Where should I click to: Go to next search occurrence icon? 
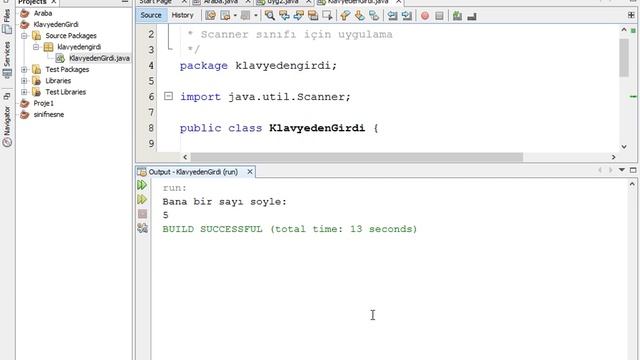298,16
